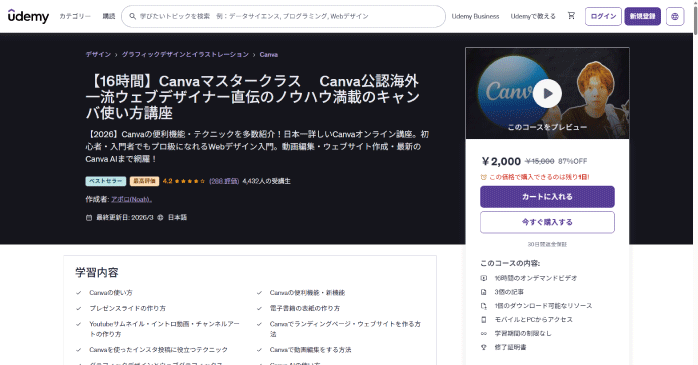698x365 pixels.
Task: Go to デザイン breadcrumb
Action: [98, 54]
